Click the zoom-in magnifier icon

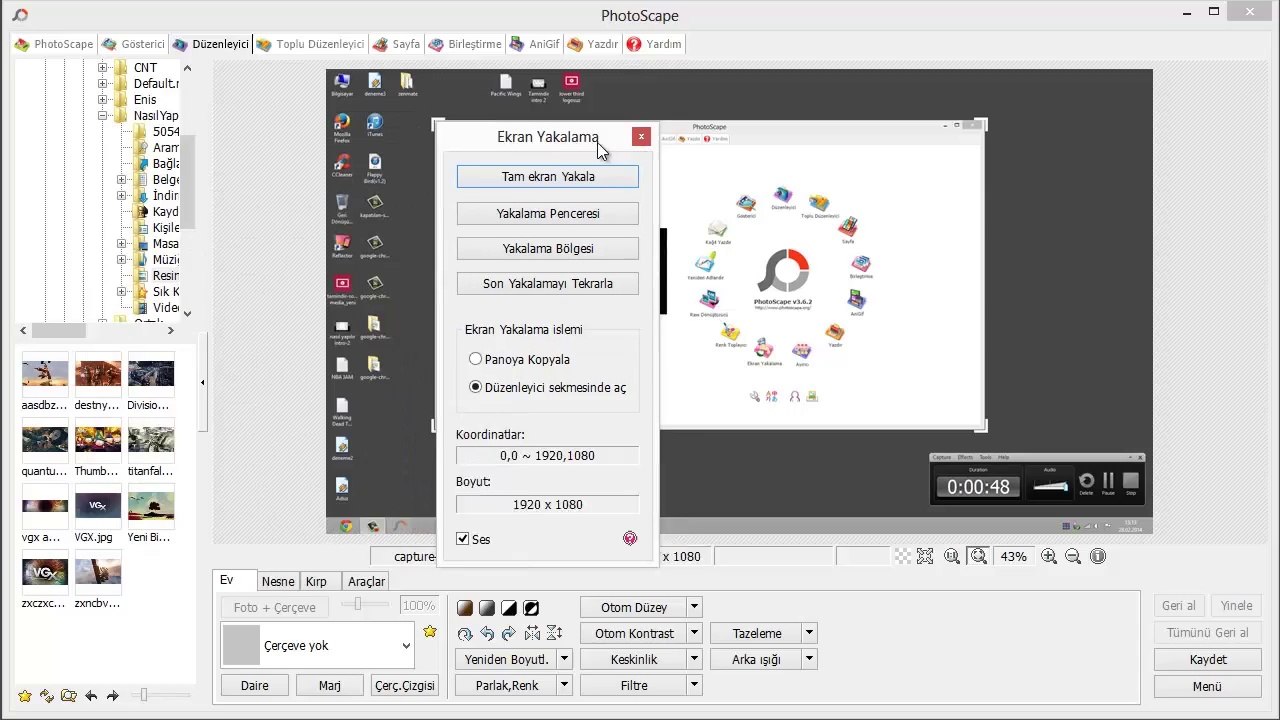pyautogui.click(x=1049, y=556)
